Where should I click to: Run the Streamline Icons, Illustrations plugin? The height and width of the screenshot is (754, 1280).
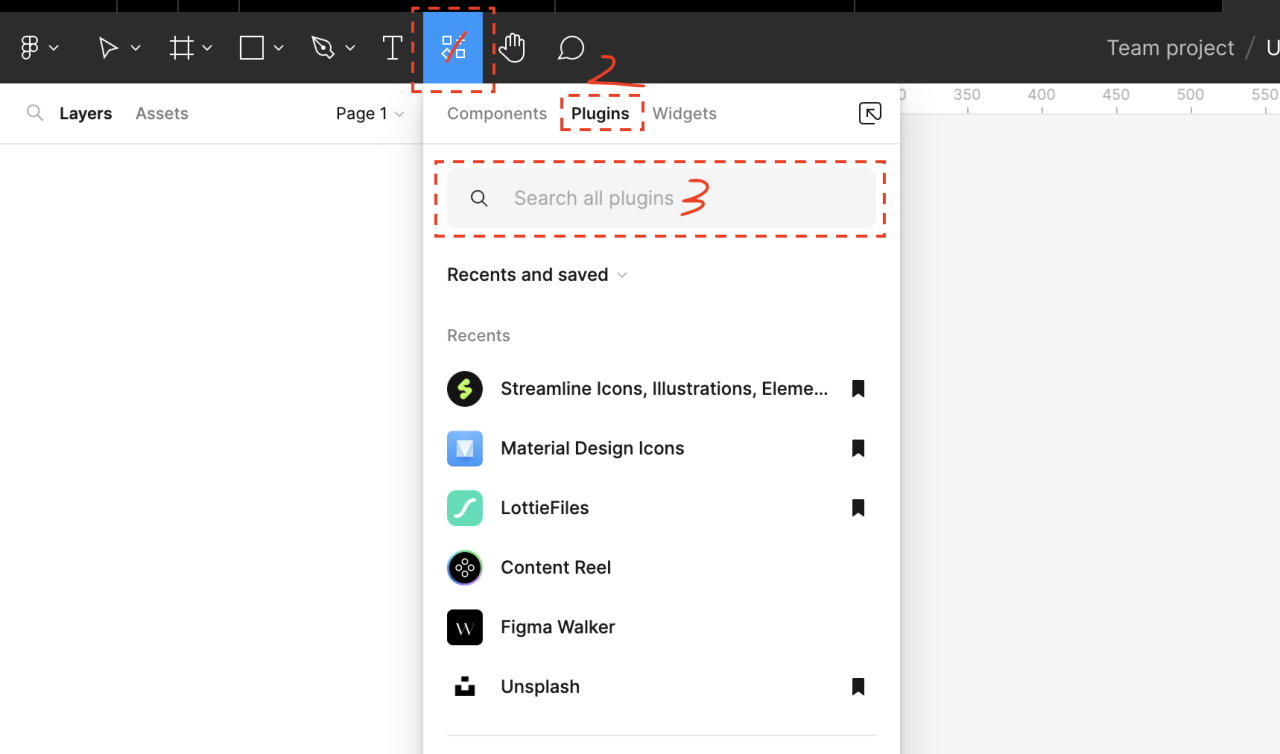click(x=664, y=389)
